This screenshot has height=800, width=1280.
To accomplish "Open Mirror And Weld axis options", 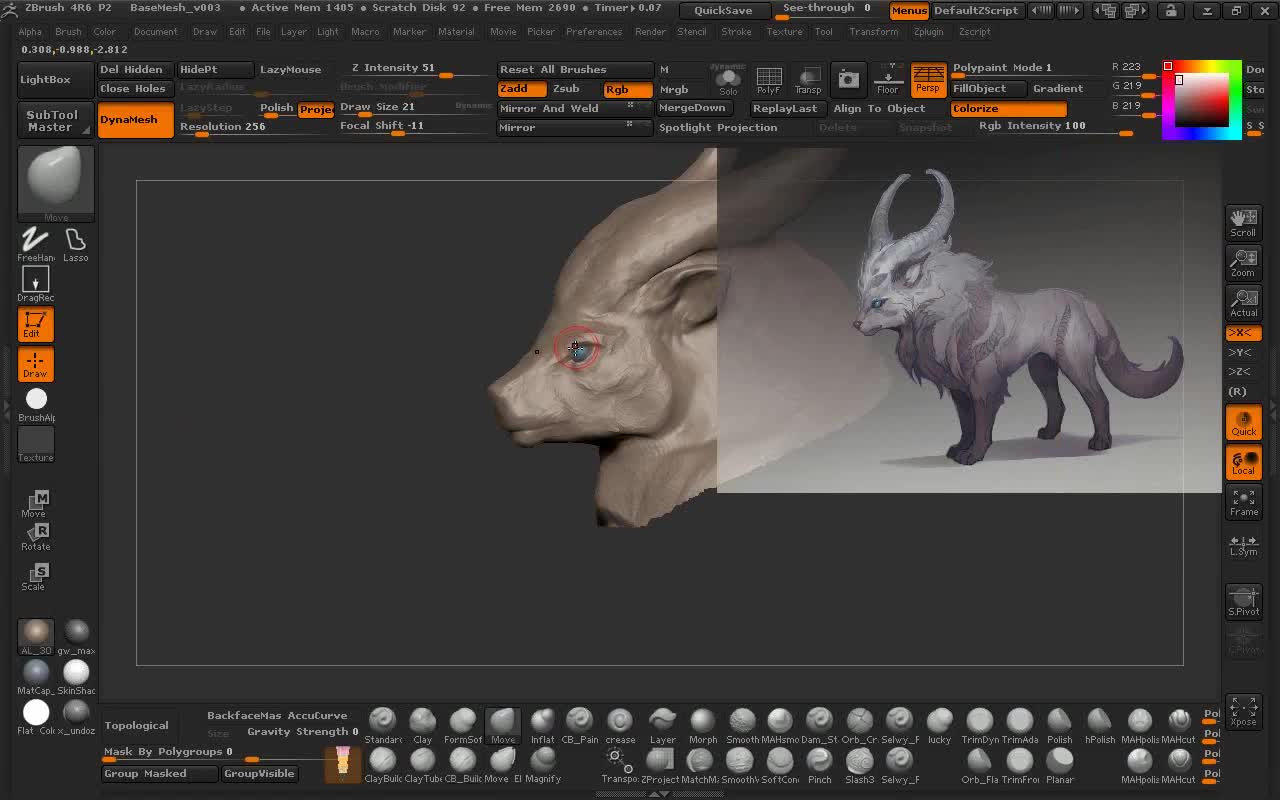I will click(630, 106).
